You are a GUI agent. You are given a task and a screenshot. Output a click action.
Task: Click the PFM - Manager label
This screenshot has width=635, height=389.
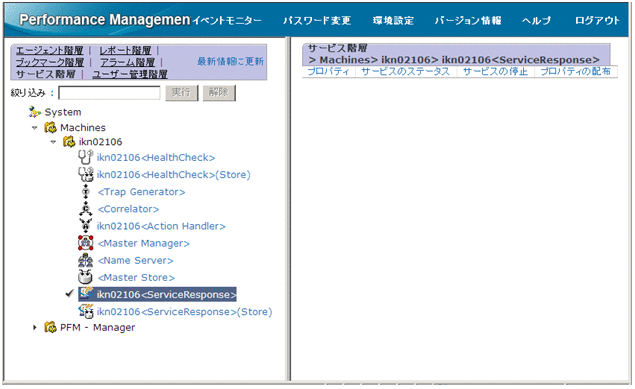point(97,327)
